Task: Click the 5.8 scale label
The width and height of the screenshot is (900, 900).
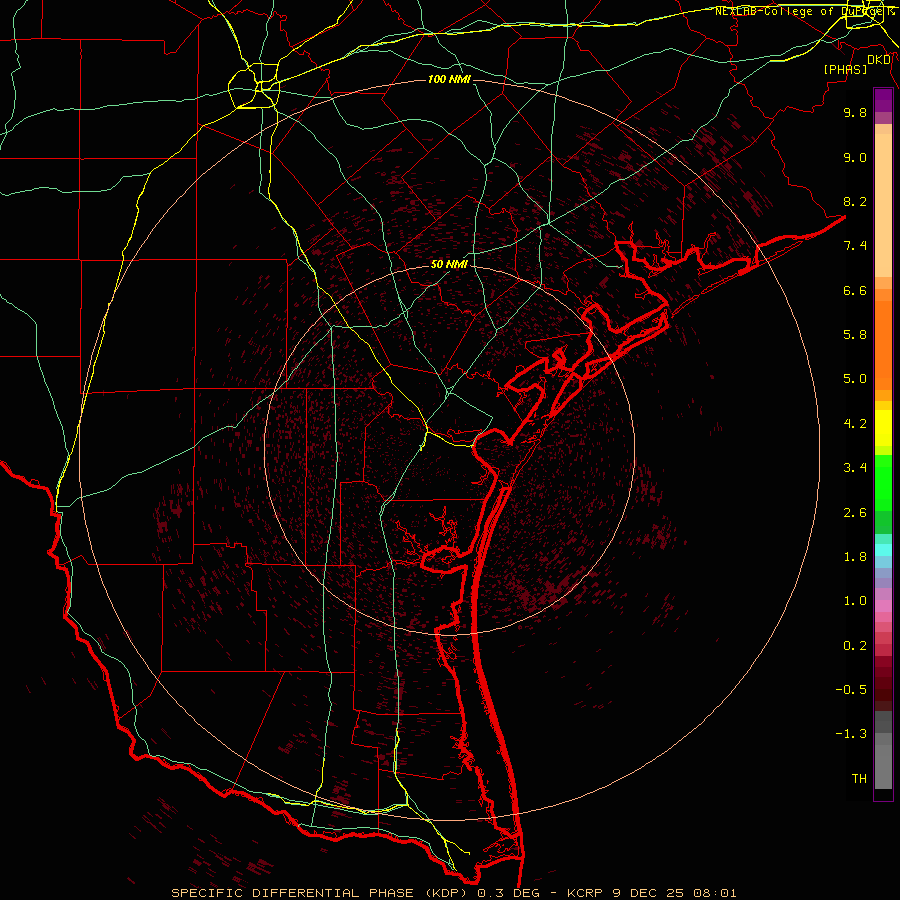Action: (855, 335)
